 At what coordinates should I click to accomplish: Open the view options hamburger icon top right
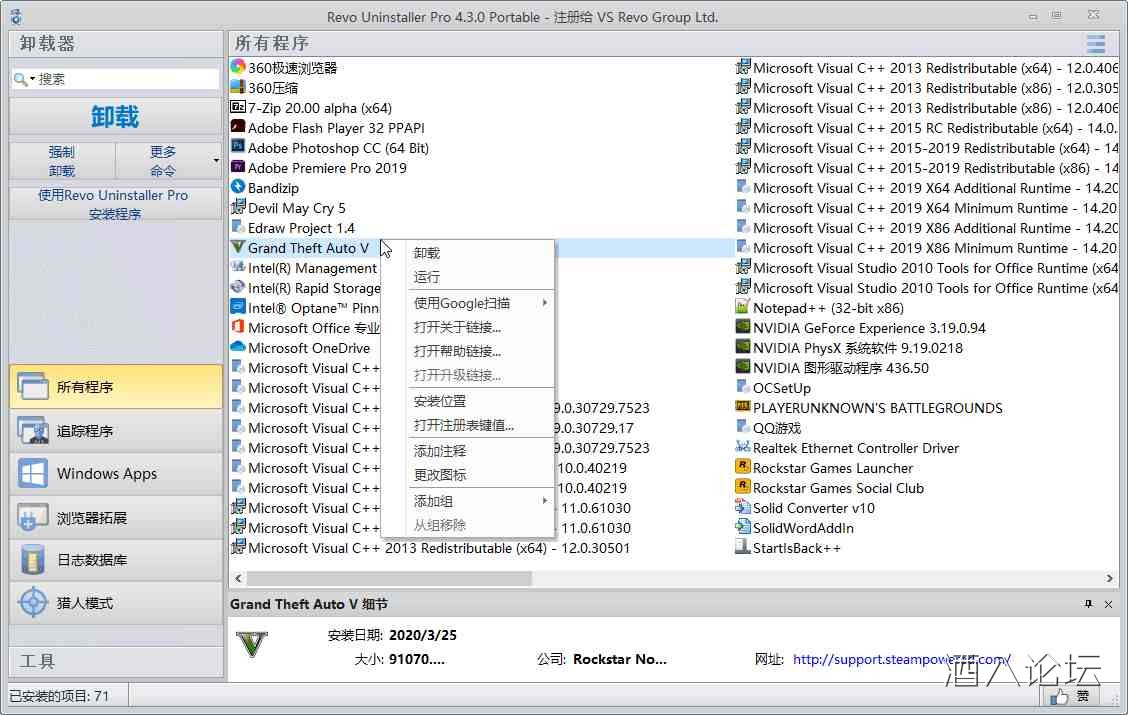(x=1095, y=43)
